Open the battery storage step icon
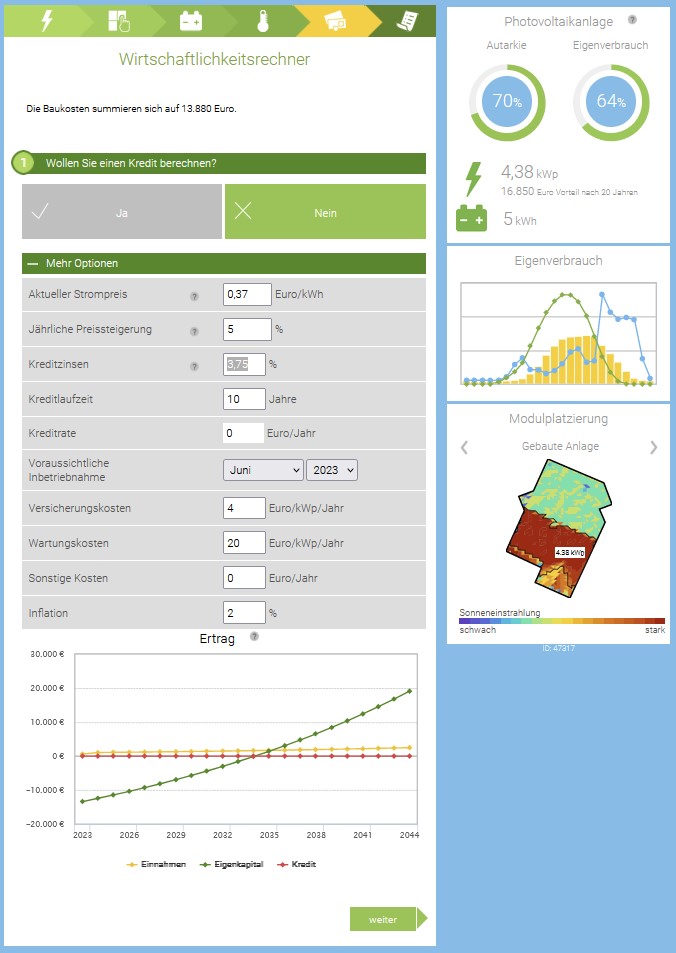 (190, 21)
